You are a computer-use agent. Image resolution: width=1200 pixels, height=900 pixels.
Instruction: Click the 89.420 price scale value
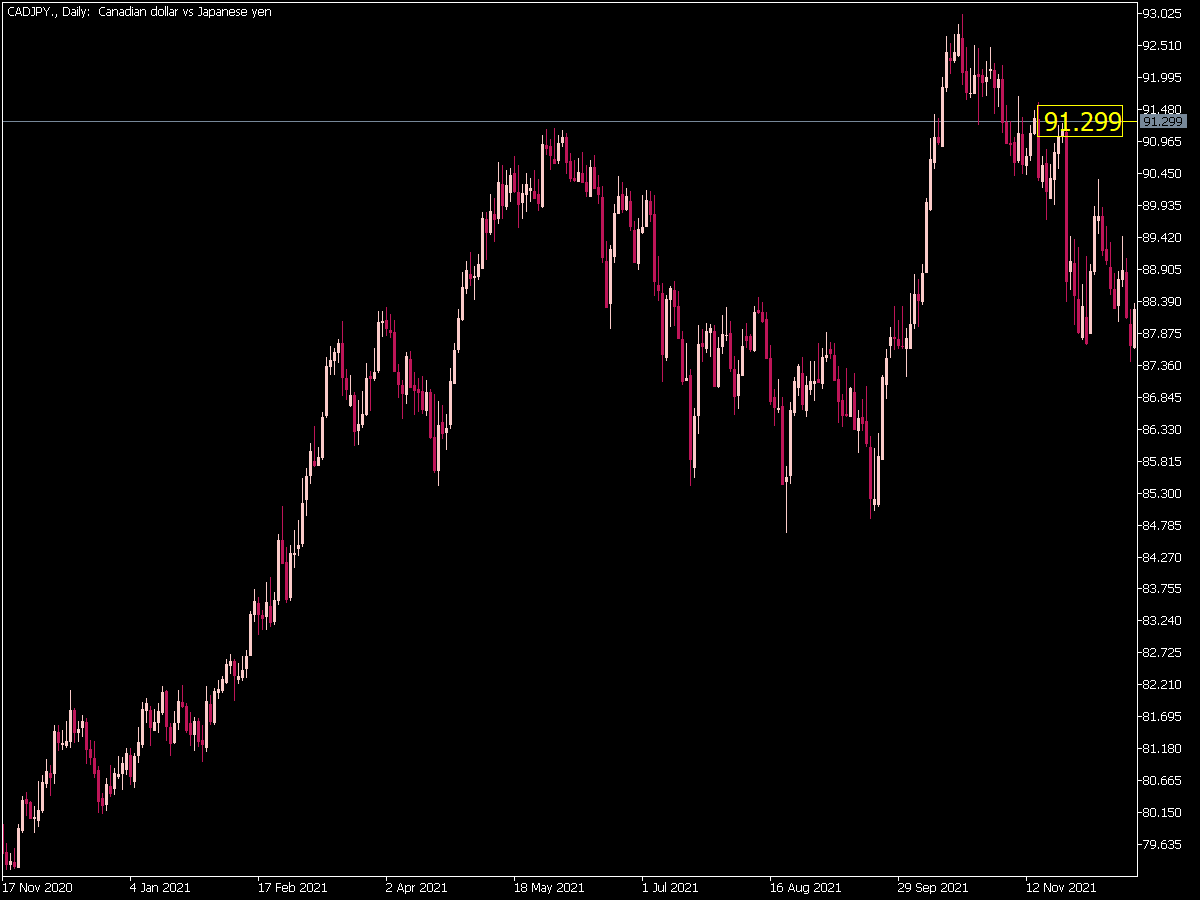1163,238
